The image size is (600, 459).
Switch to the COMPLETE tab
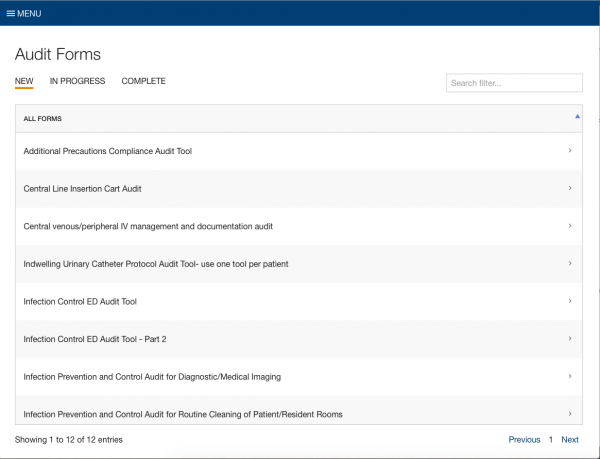[x=143, y=81]
